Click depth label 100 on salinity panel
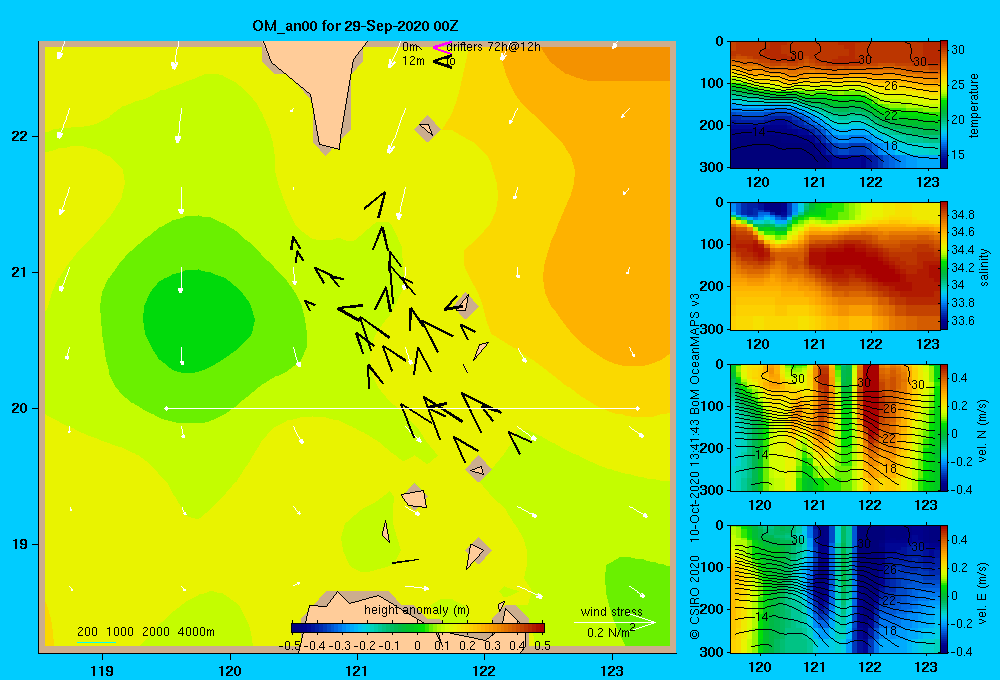1000x680 pixels. point(712,244)
